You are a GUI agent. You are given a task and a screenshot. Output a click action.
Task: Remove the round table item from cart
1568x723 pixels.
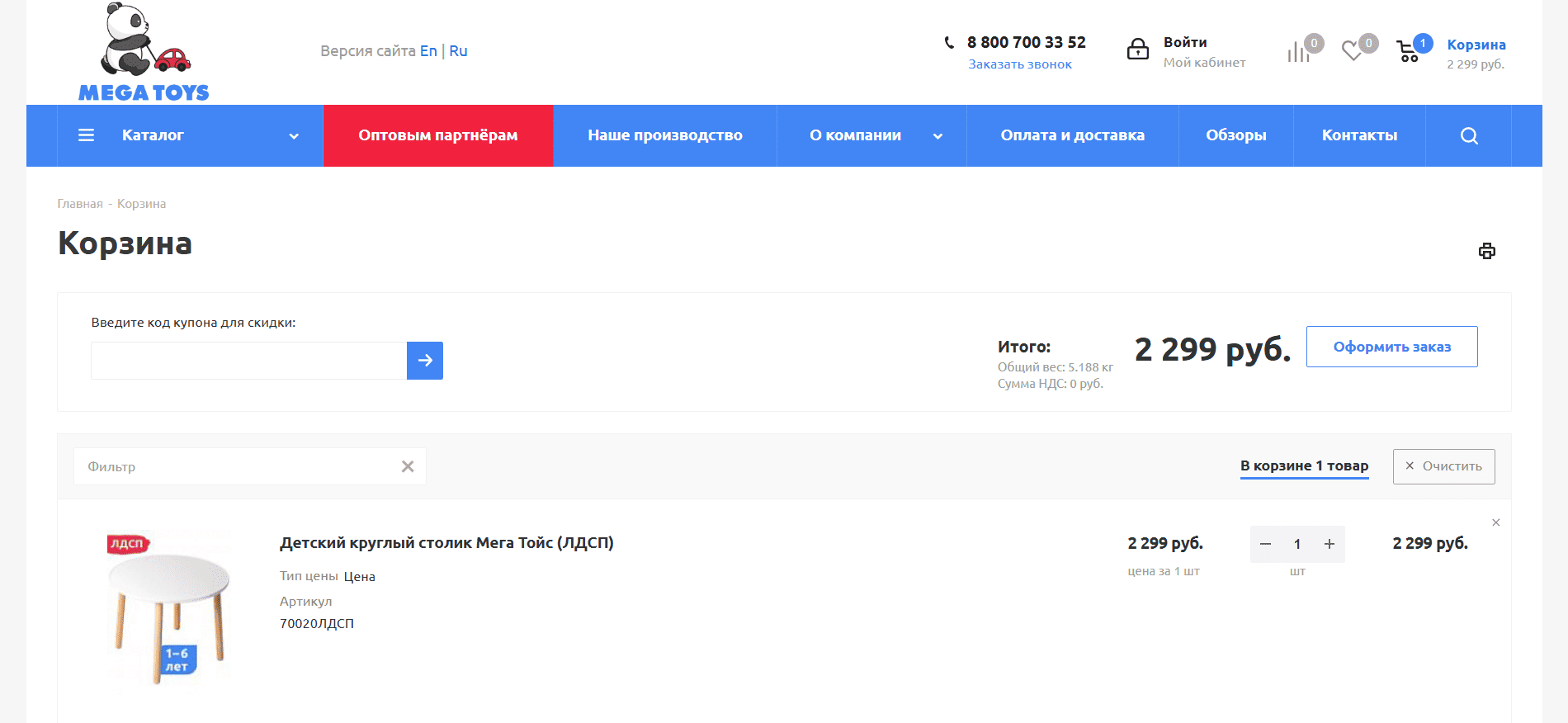[x=1496, y=522]
